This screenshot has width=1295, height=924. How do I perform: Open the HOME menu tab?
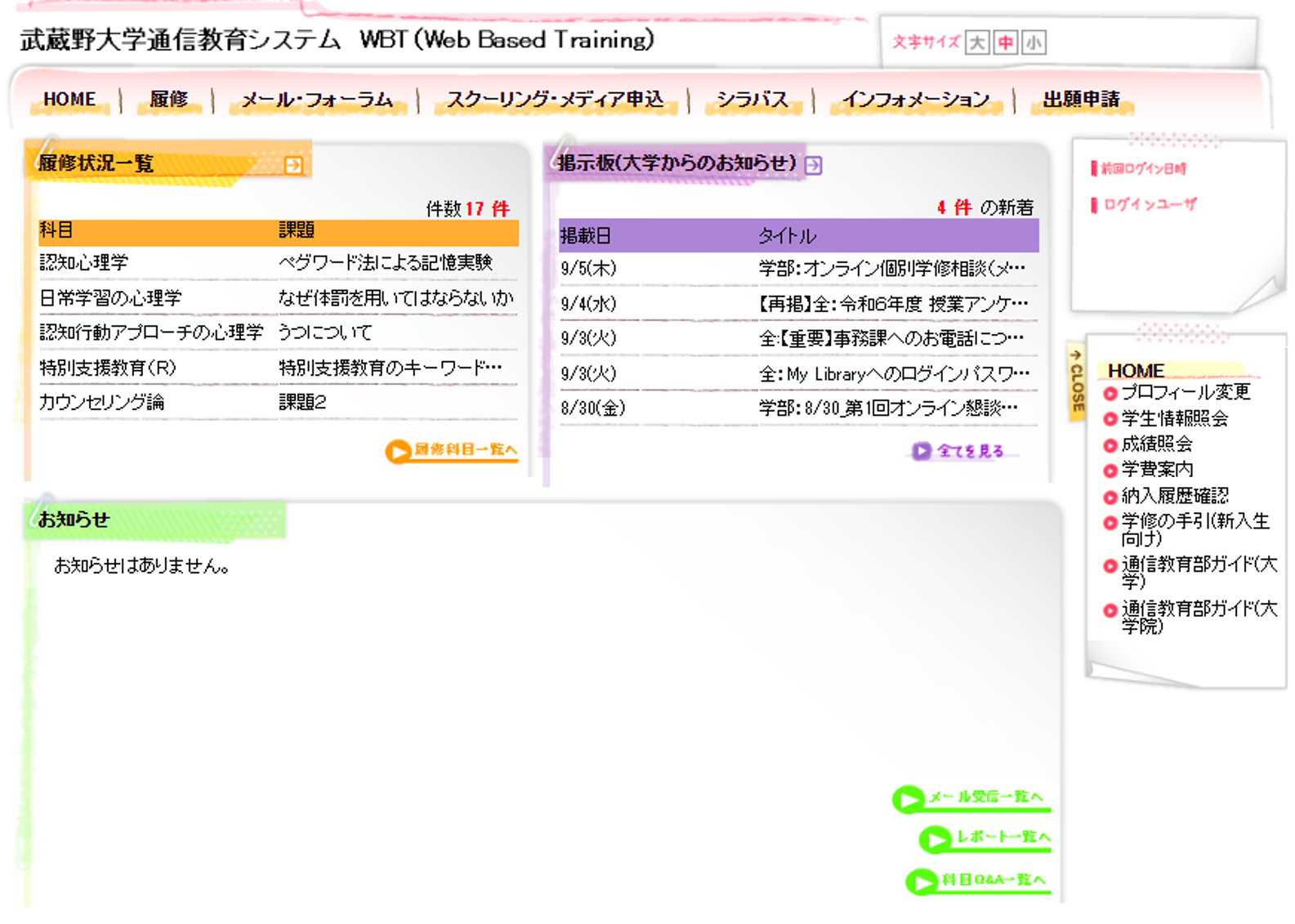69,100
